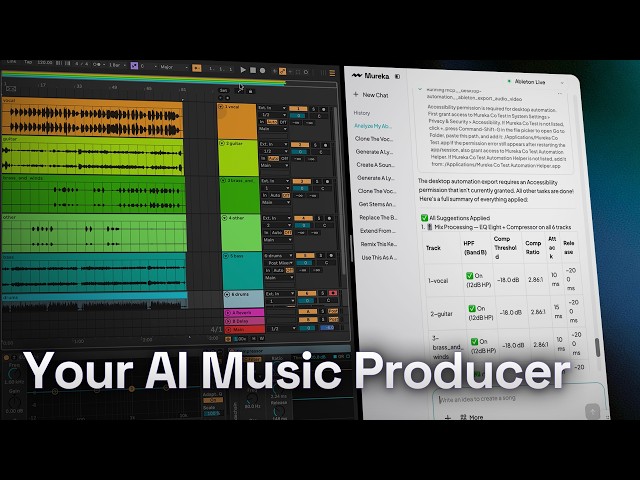
Task: Open the Create A Soun... history item
Action: [375, 165]
